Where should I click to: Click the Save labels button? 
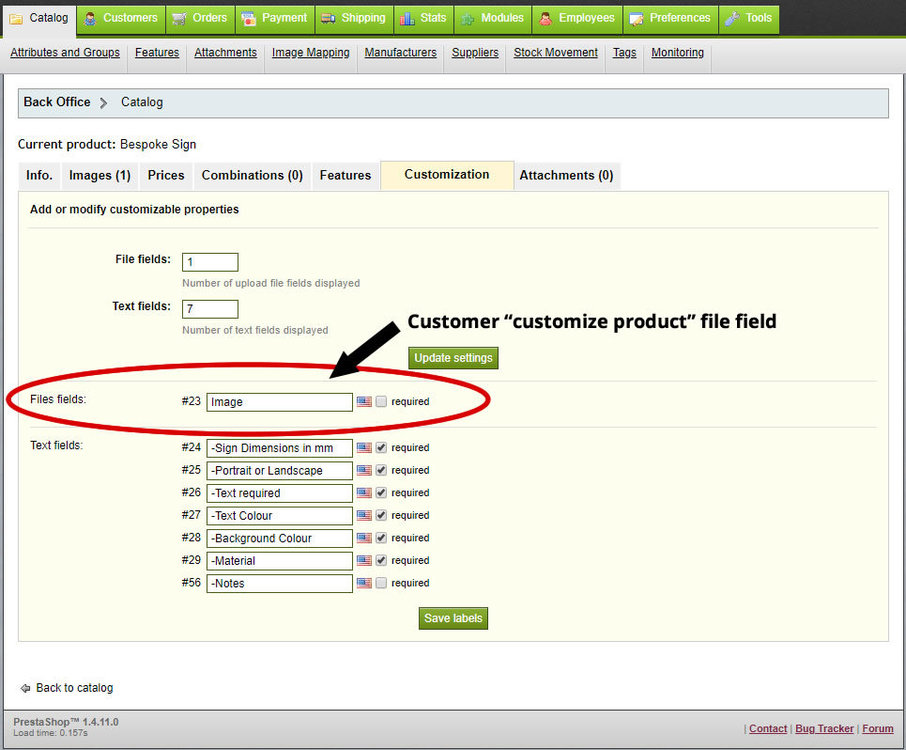(453, 618)
